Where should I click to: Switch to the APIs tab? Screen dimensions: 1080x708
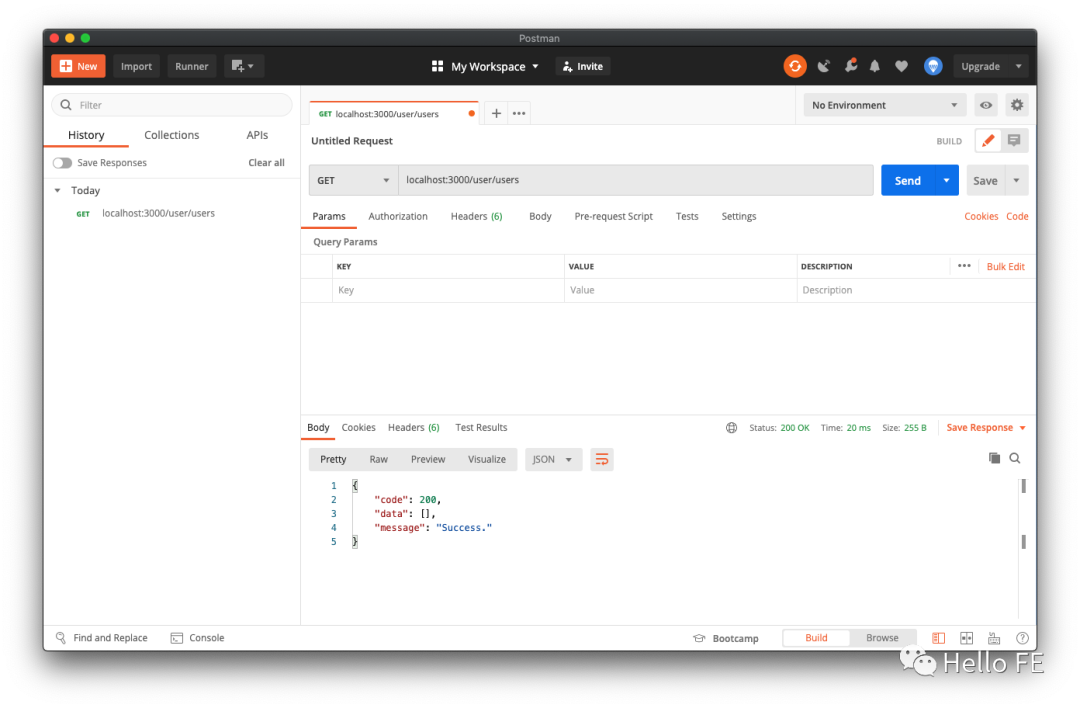tap(257, 135)
